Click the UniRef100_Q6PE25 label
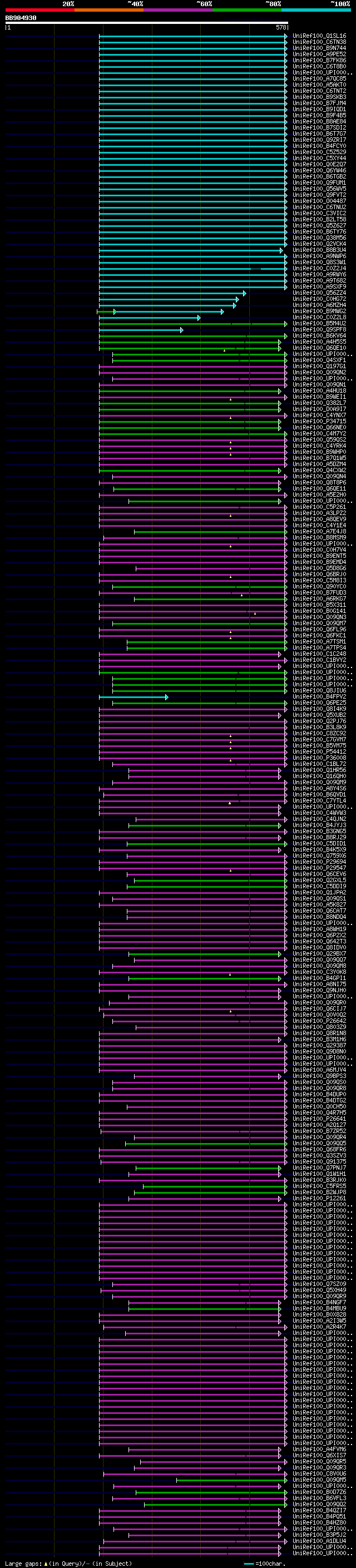The height and width of the screenshot is (1568, 356). pyautogui.click(x=319, y=703)
